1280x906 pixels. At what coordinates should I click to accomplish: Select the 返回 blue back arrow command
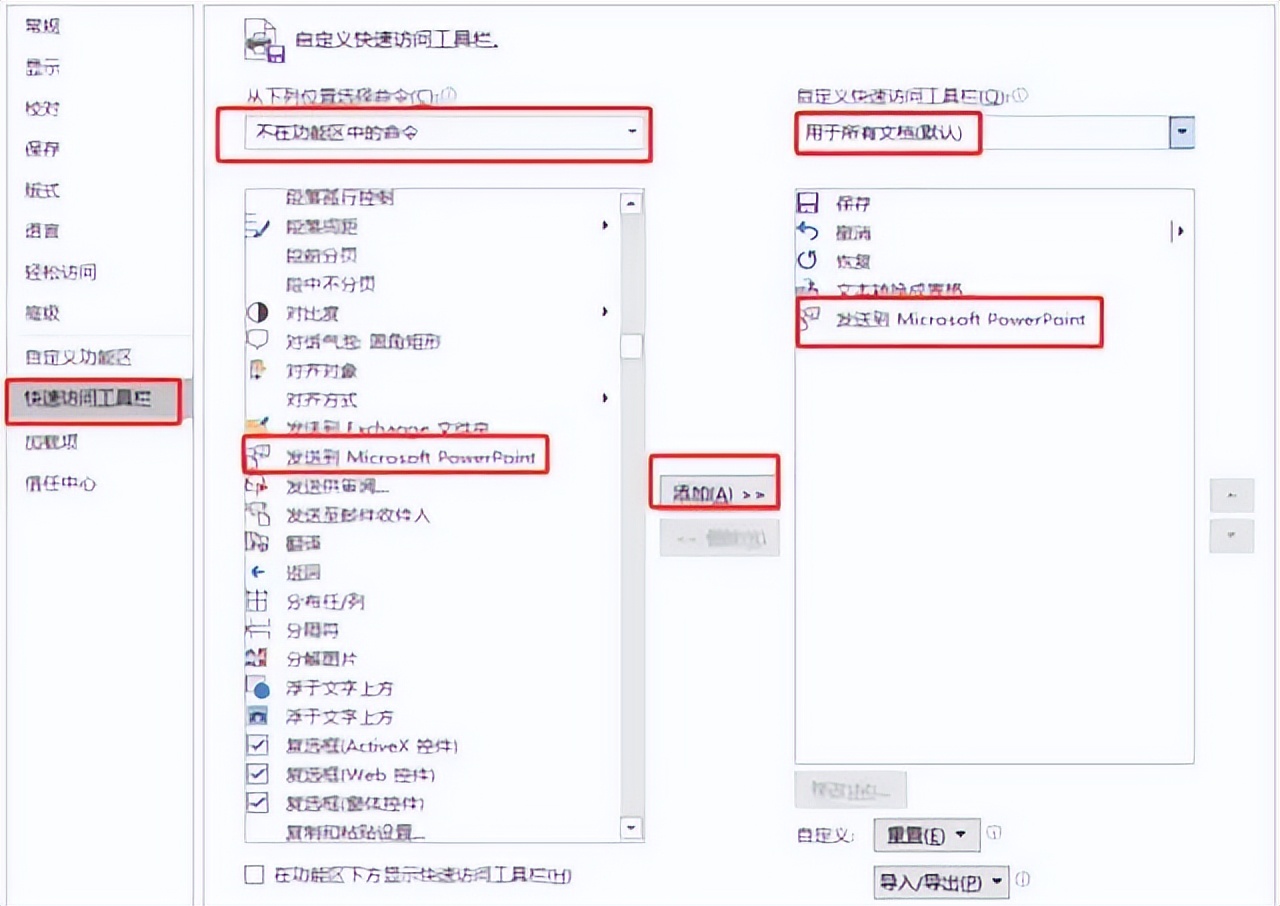coord(428,573)
